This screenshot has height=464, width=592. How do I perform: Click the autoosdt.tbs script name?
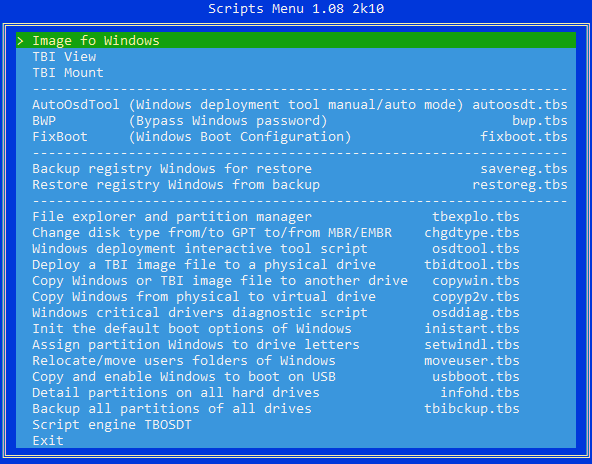point(520,105)
